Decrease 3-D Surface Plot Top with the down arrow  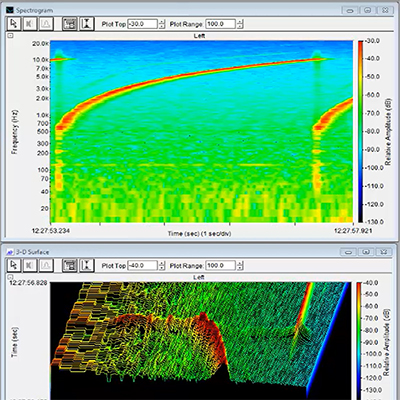[x=162, y=268]
